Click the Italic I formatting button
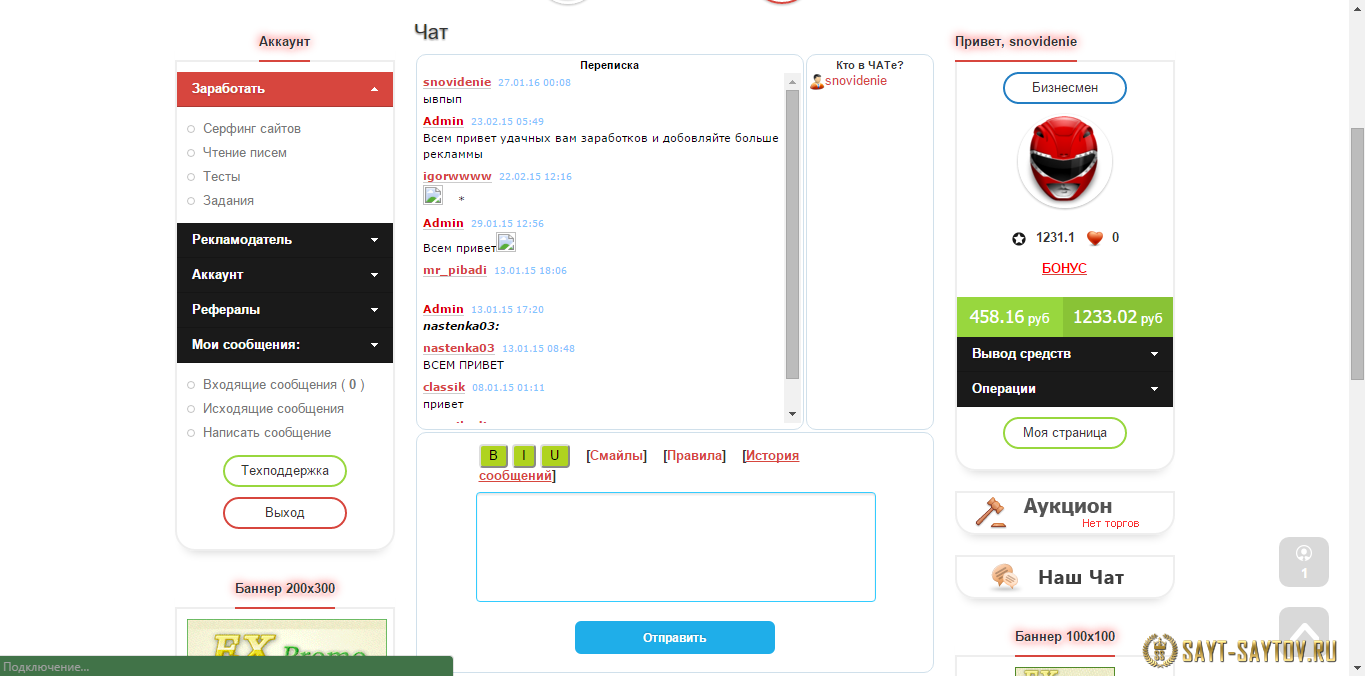Screen dimensions: 1365x676 click(x=524, y=456)
